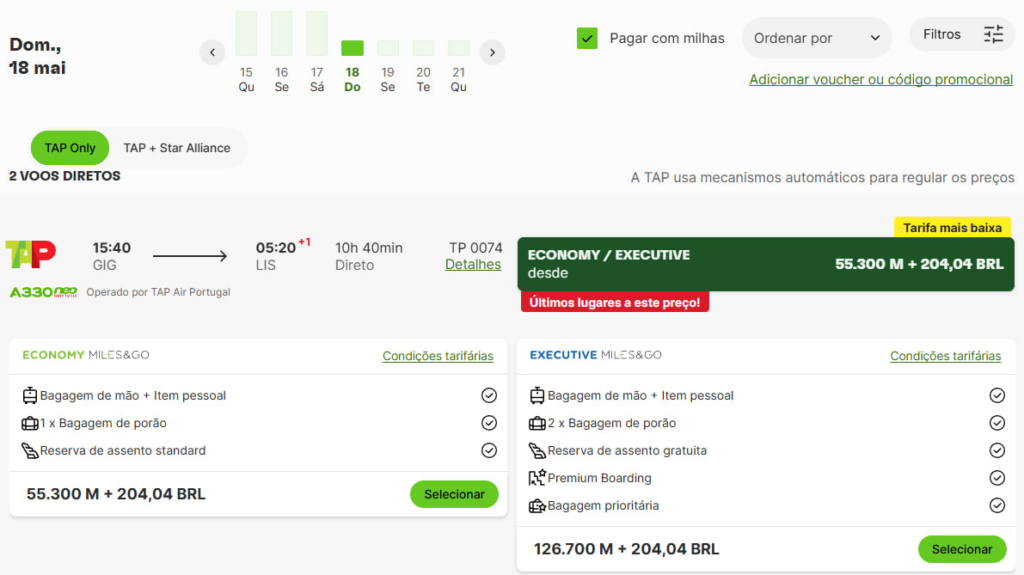Select date 16 Se in calendar
The image size is (1024, 575).
click(x=281, y=52)
